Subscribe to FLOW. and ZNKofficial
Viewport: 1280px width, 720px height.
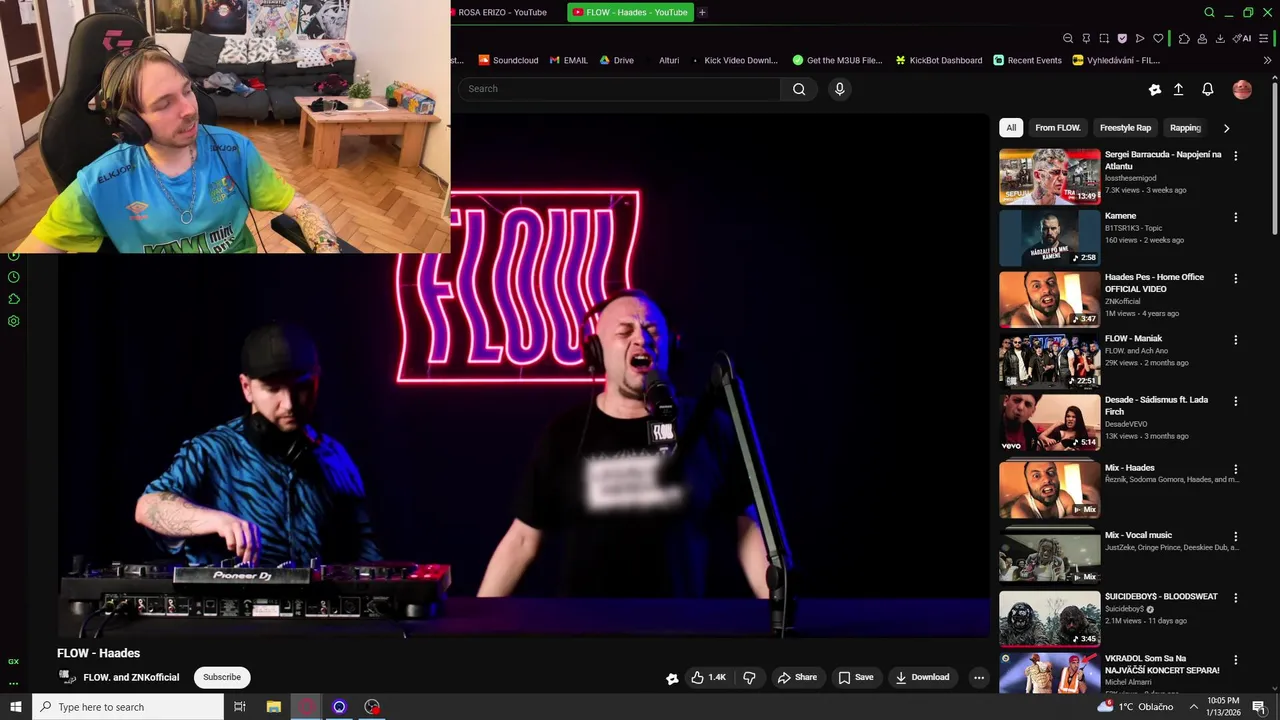222,677
